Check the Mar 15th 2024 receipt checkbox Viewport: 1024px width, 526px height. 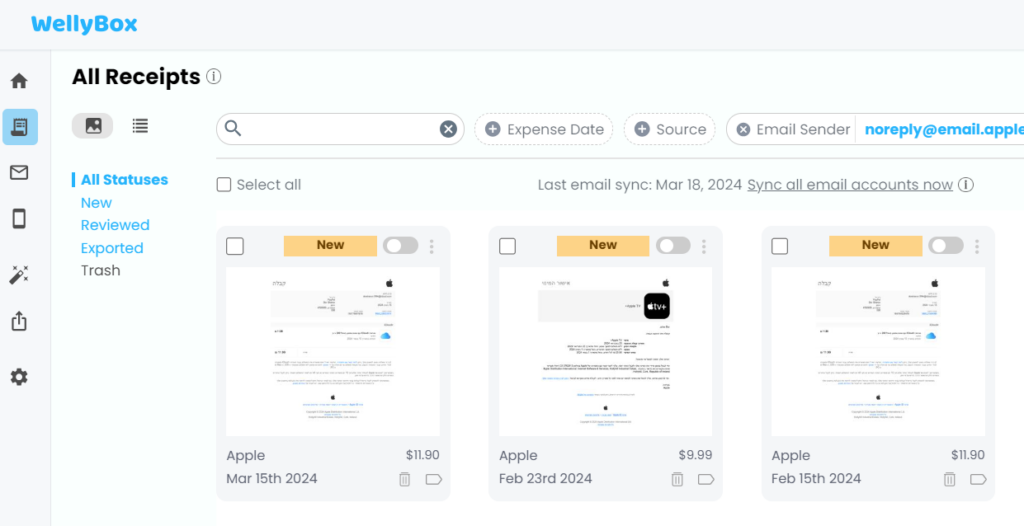coord(235,246)
